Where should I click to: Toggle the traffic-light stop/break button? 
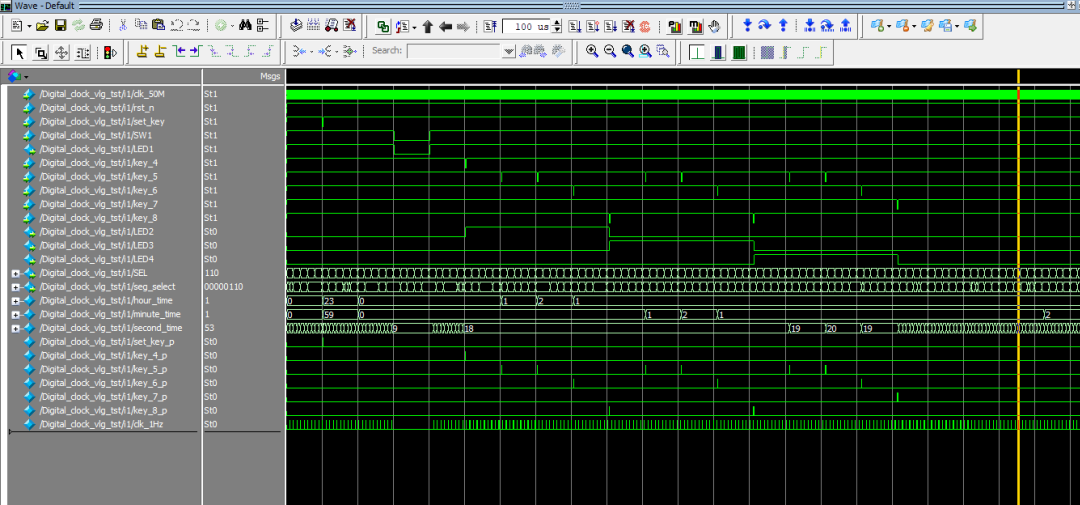(x=109, y=52)
